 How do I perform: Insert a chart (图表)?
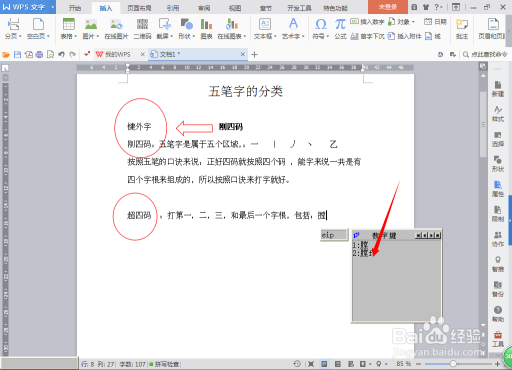tap(206, 29)
